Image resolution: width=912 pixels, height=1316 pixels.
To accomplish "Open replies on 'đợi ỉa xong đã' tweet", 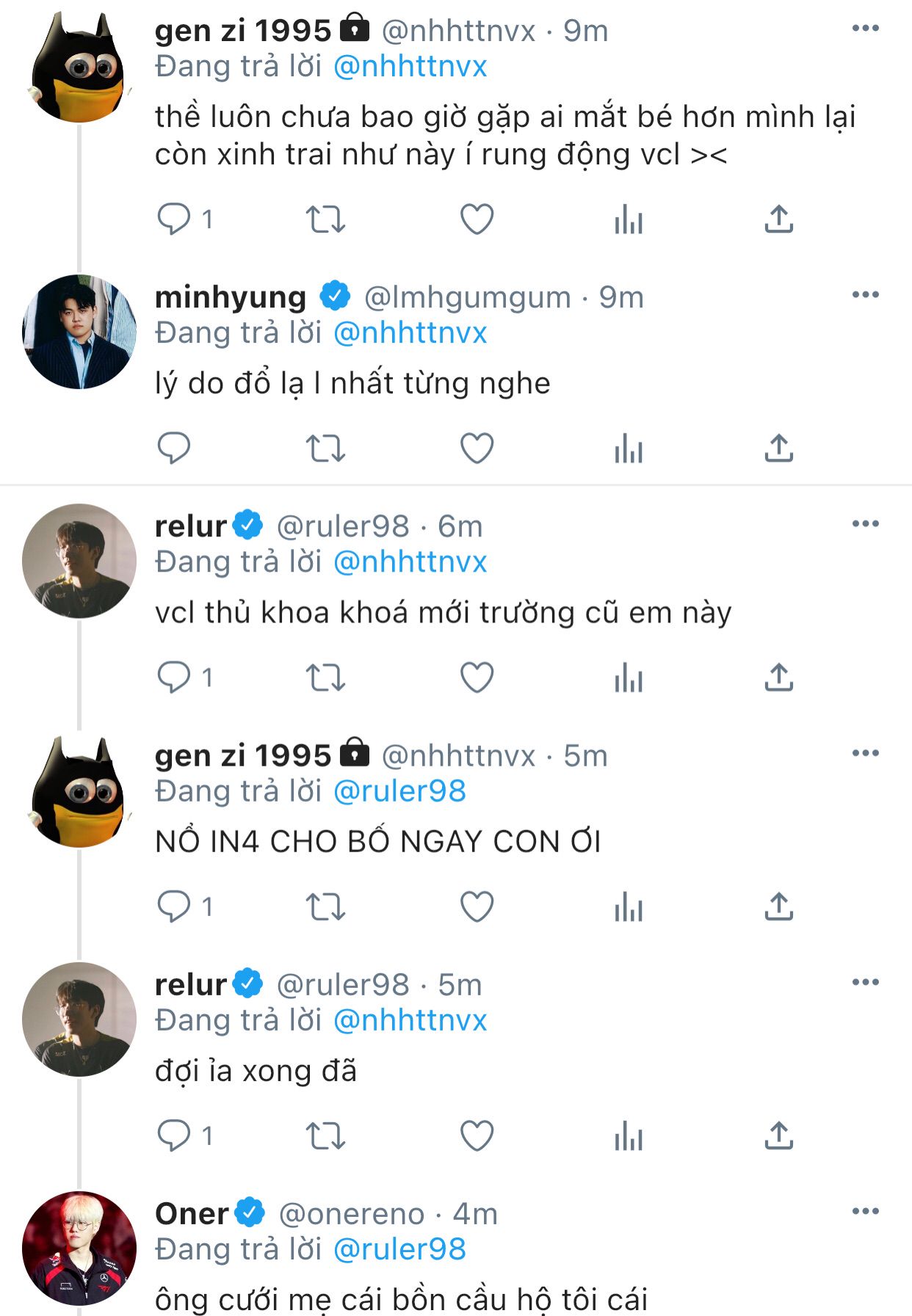I will 174,1135.
